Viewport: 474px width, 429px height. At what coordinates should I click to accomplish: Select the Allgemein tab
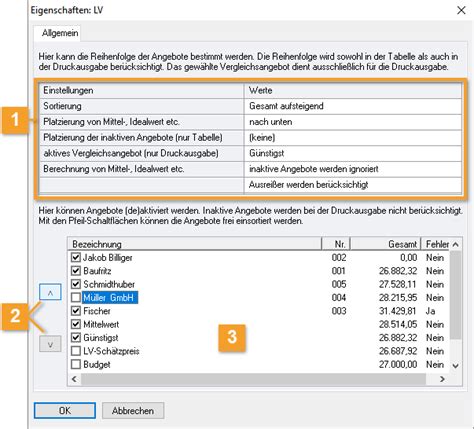click(60, 33)
